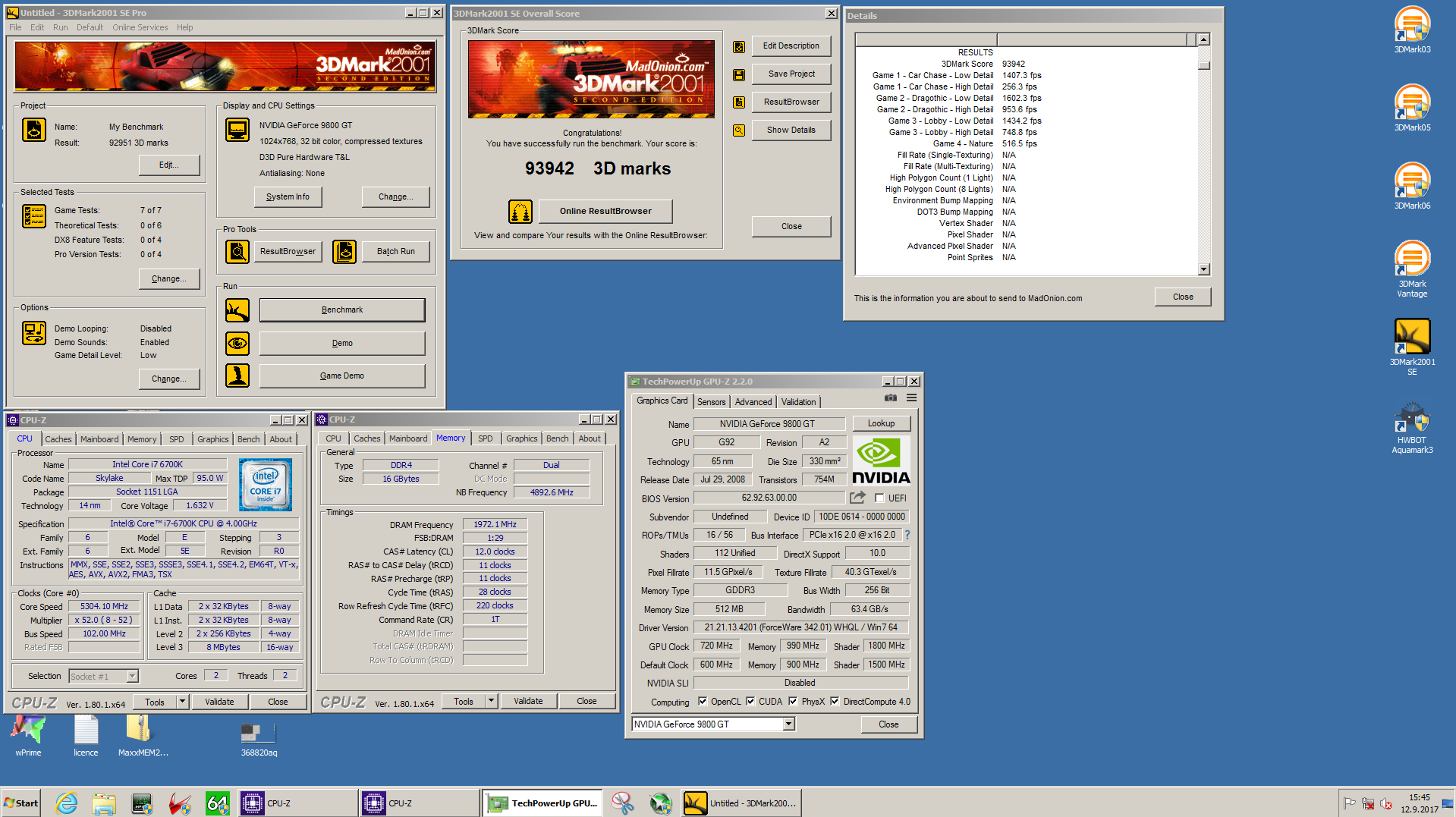Open the GPU selection dropdown in GPU-Z

pyautogui.click(x=789, y=724)
